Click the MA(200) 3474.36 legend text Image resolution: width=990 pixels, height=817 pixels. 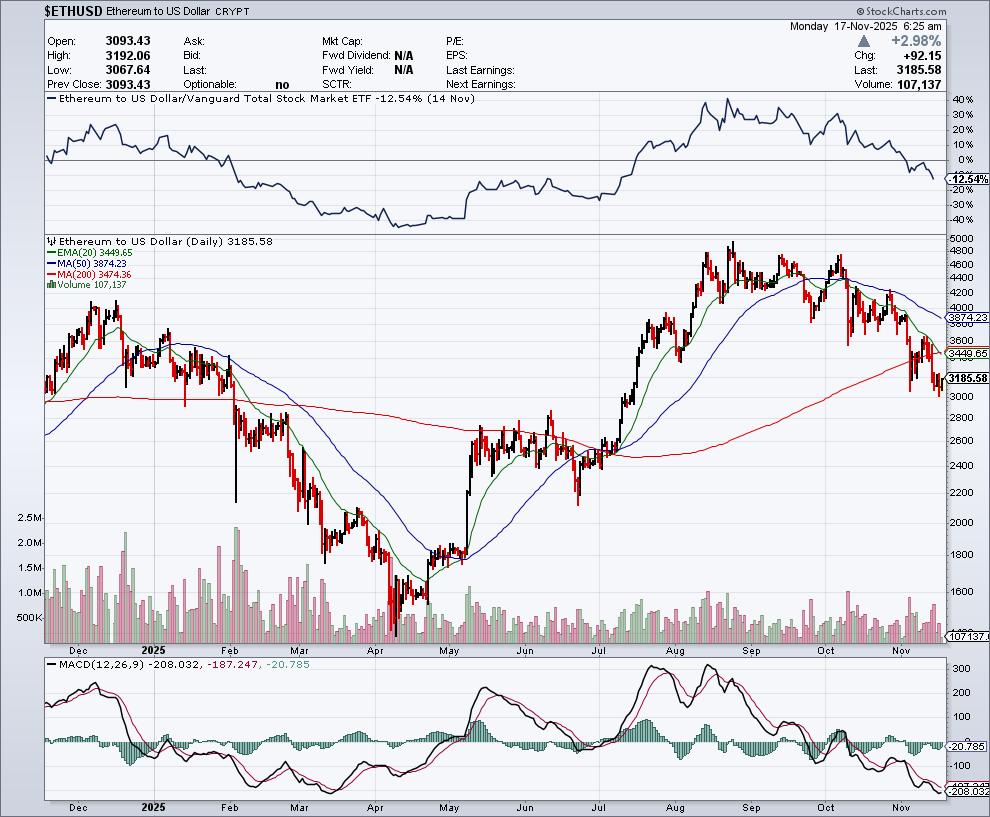point(94,275)
